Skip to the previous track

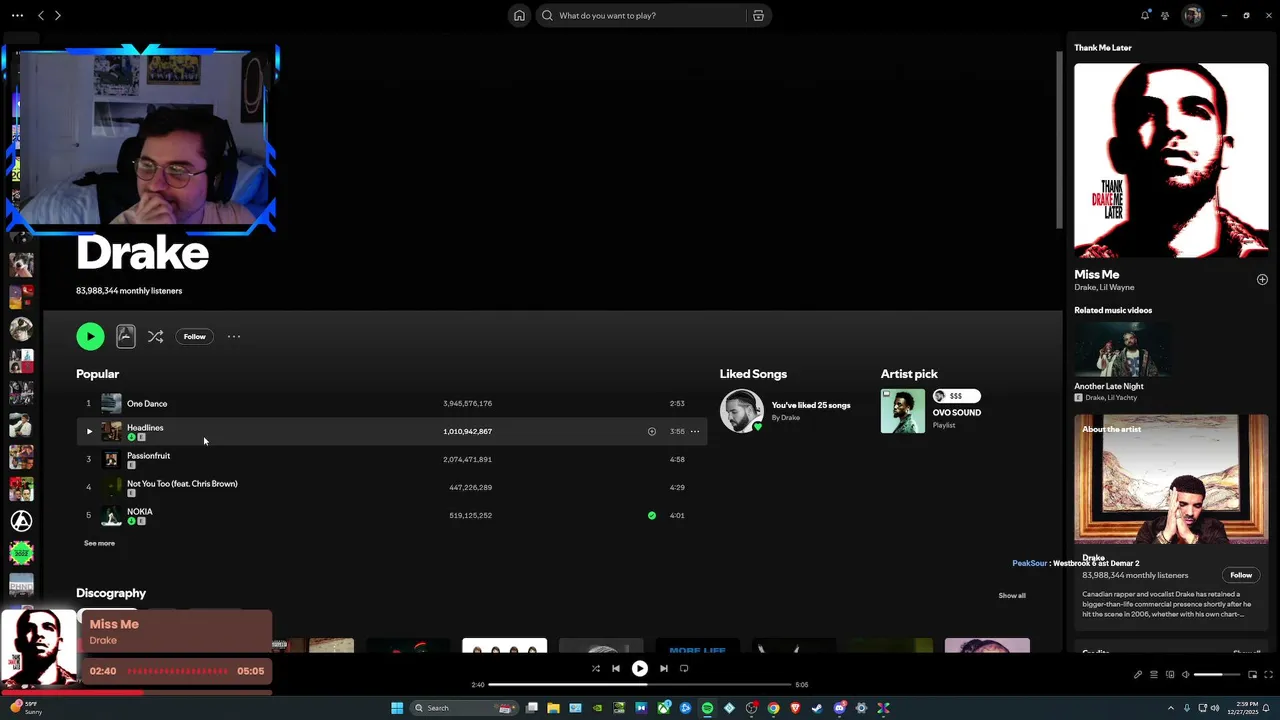616,668
